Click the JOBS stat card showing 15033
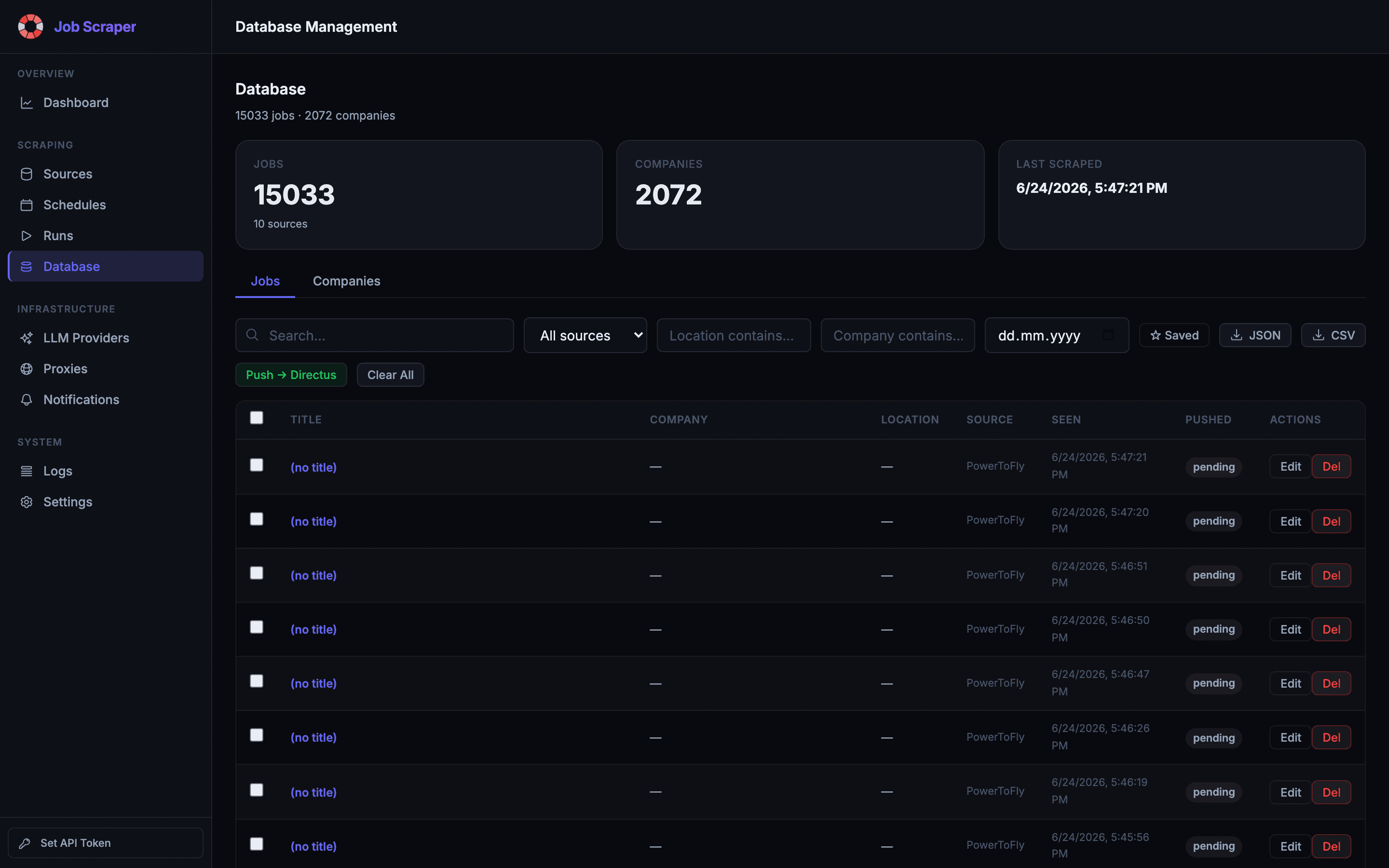 (x=419, y=195)
